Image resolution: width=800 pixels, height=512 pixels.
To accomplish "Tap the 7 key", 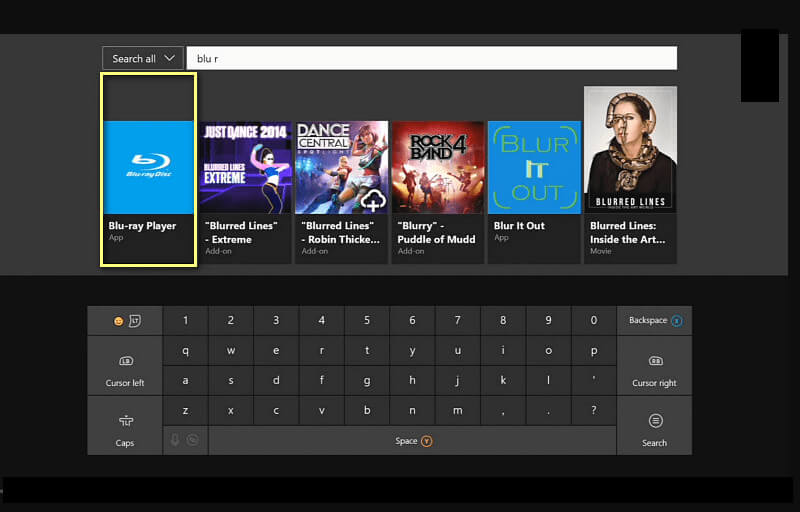I will (458, 321).
